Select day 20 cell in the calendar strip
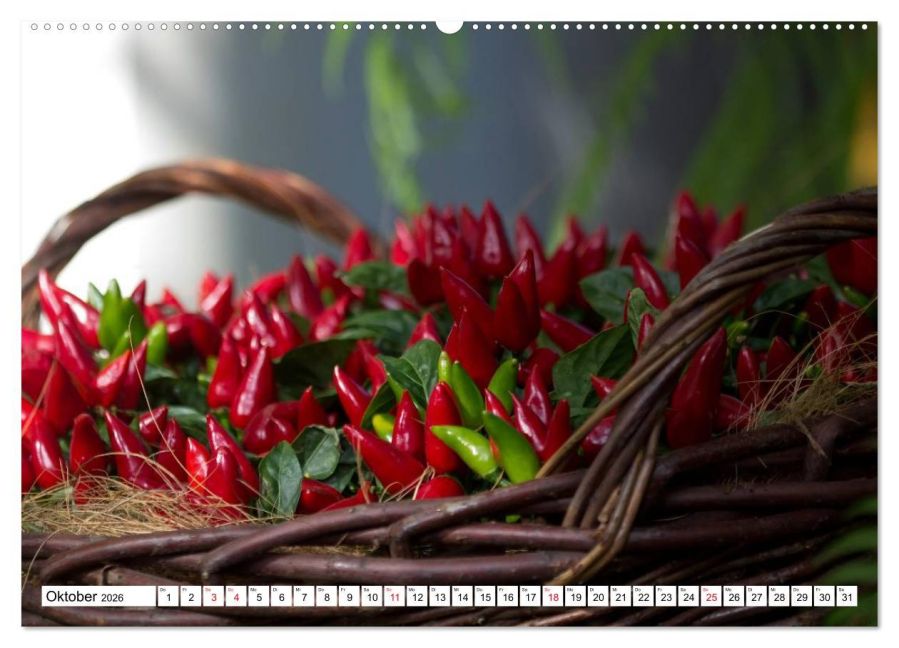 (599, 596)
